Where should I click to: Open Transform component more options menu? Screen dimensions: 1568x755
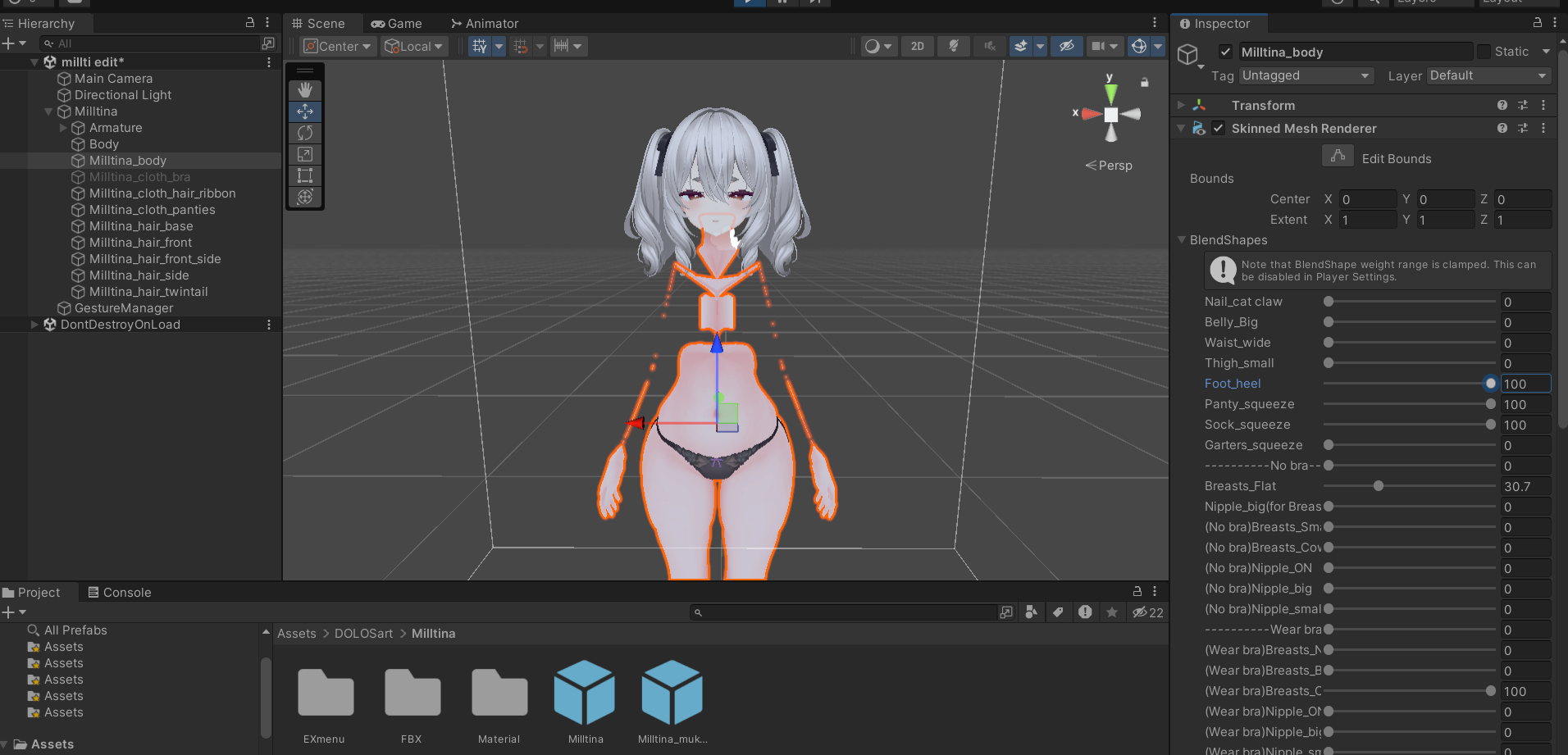pyautogui.click(x=1543, y=105)
